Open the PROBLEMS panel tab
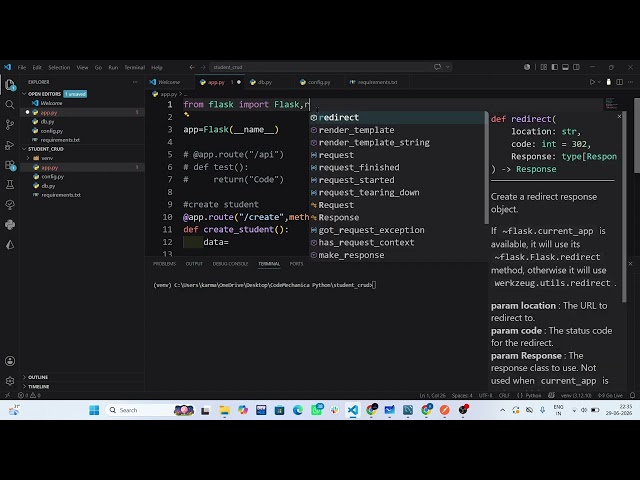 click(164, 264)
